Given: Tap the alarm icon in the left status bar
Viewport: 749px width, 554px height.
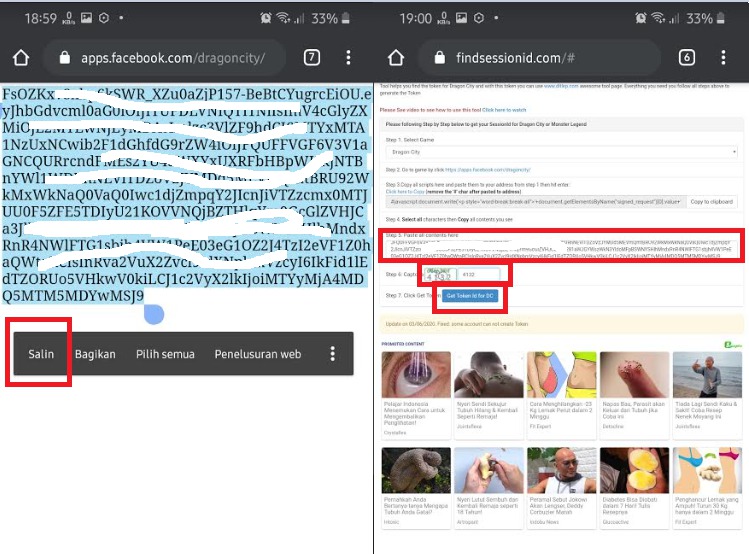Looking at the screenshot, I should click(x=266, y=18).
